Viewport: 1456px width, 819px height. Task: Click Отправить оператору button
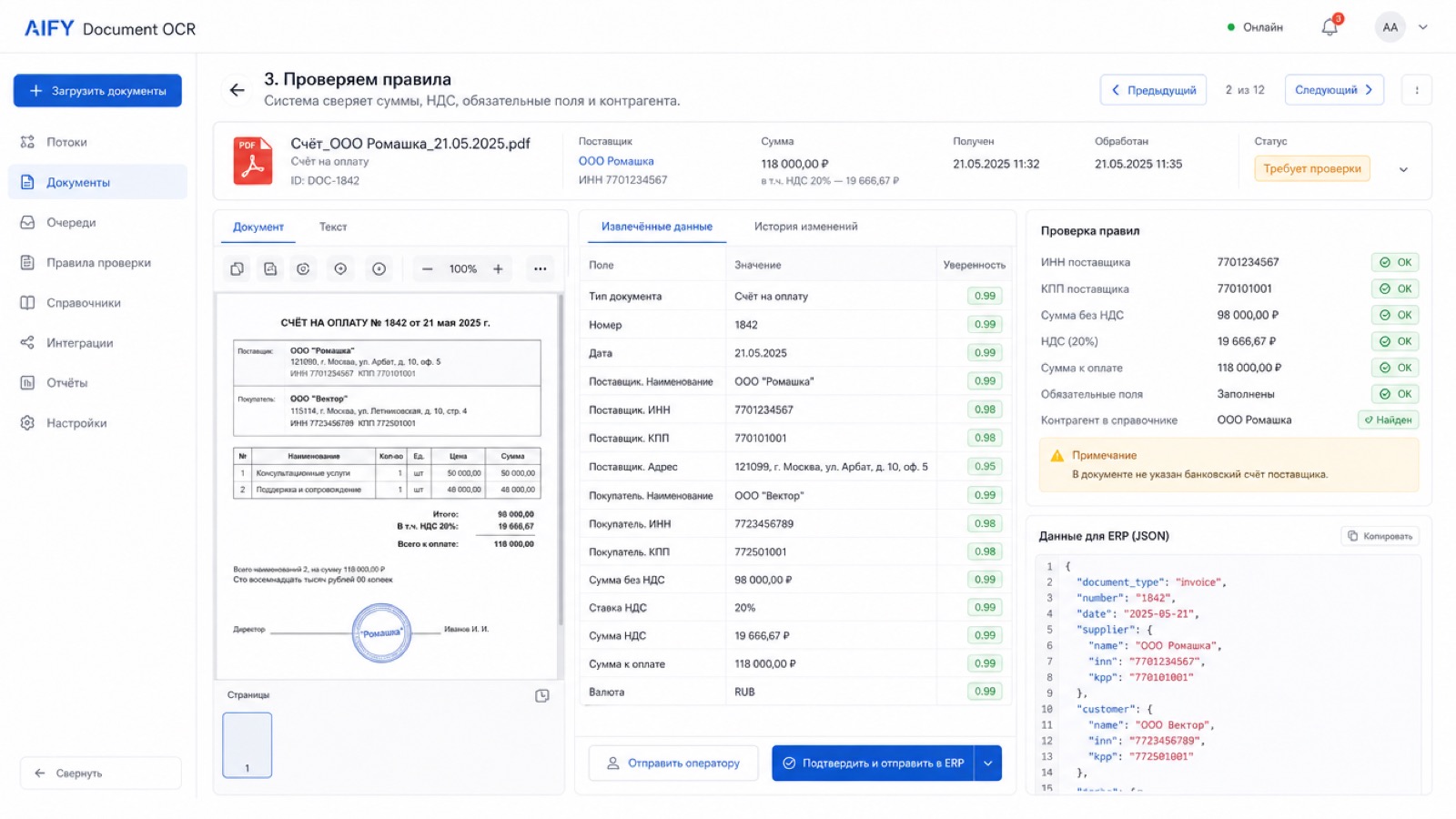point(673,763)
